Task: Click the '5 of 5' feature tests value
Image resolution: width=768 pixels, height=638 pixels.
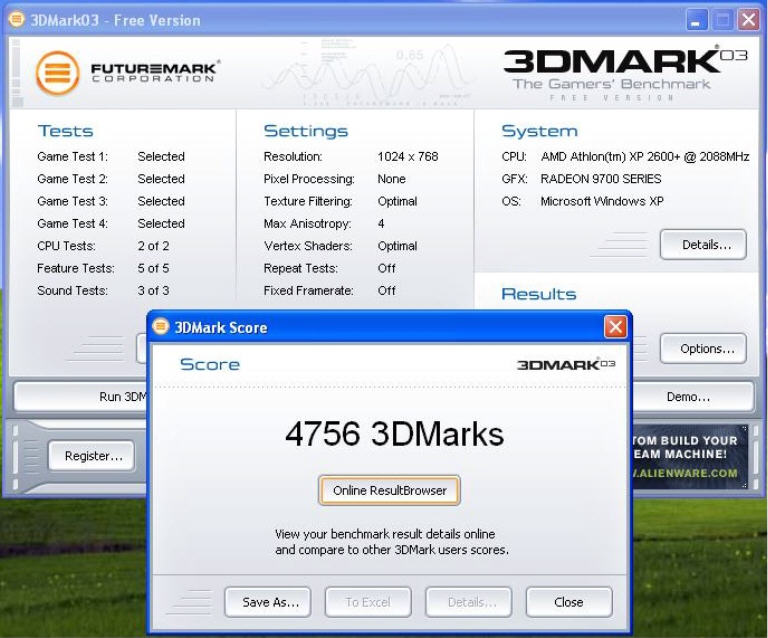Action: (x=153, y=268)
